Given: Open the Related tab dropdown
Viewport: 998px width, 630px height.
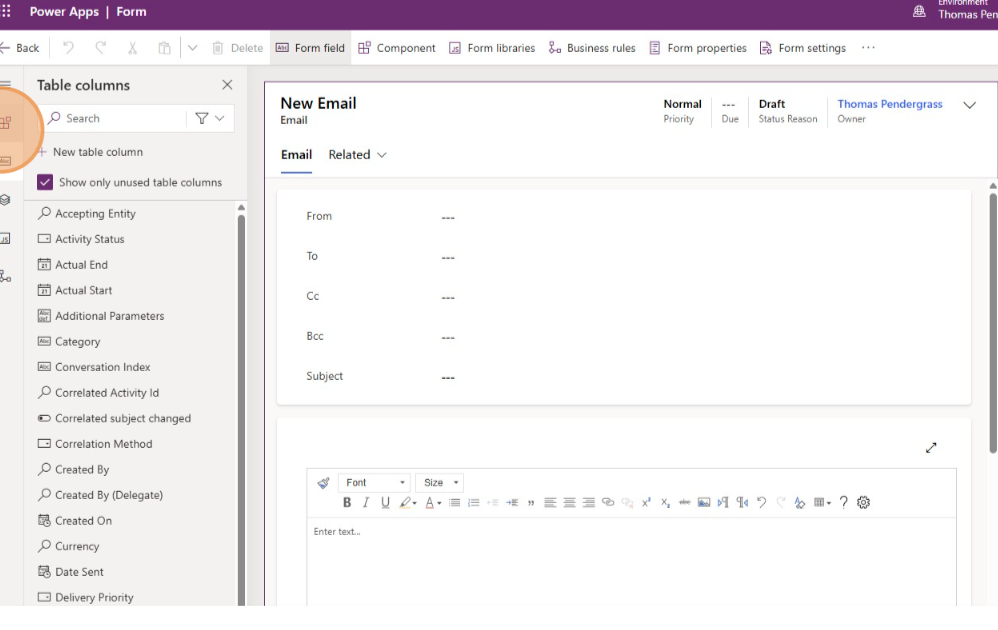Looking at the screenshot, I should [x=358, y=155].
